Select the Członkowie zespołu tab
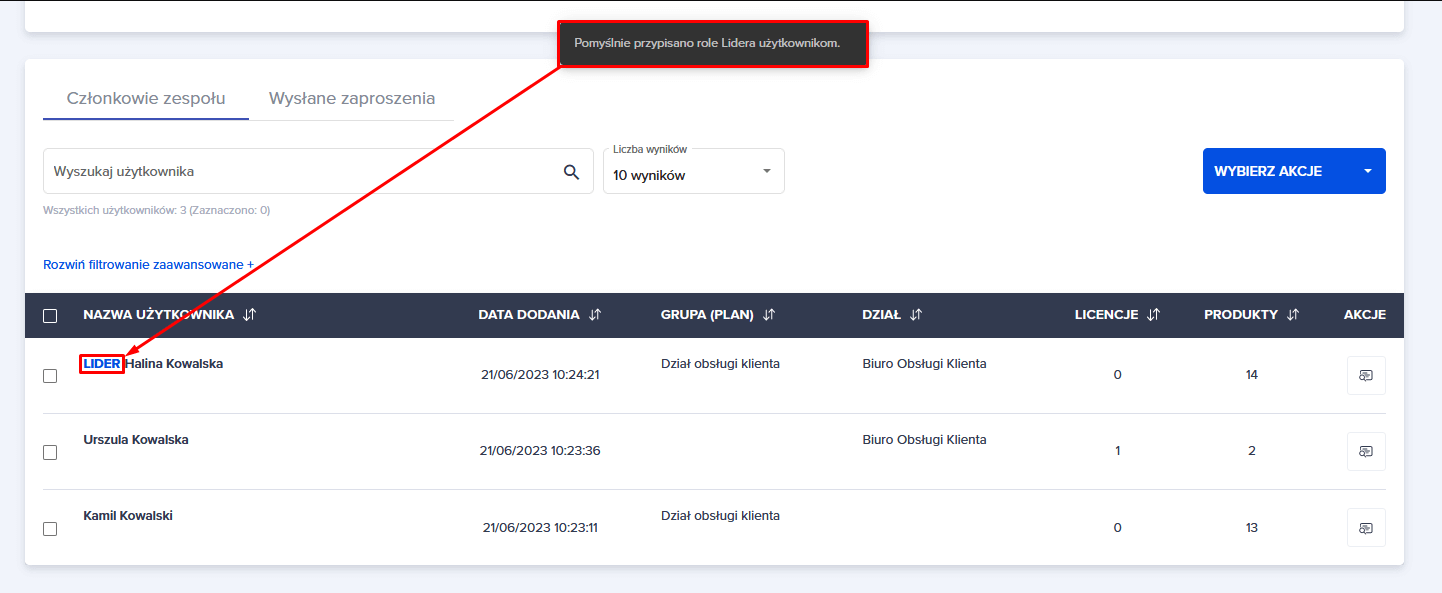Viewport: 1442px width, 593px height. pos(146,98)
